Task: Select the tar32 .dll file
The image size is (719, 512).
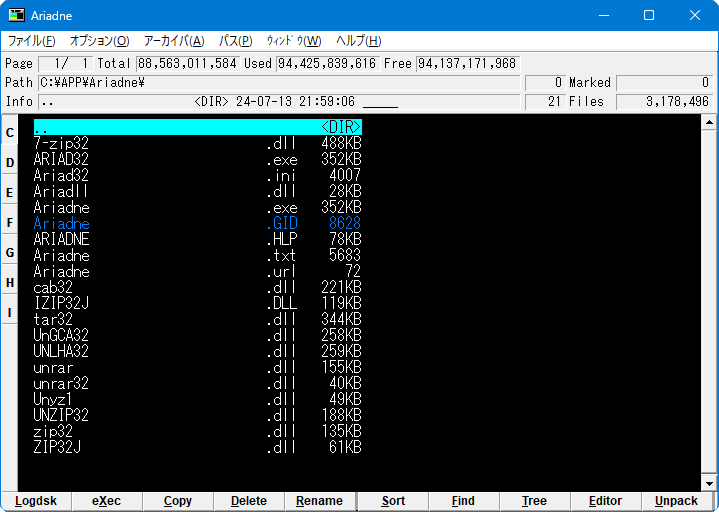Action: [198, 319]
